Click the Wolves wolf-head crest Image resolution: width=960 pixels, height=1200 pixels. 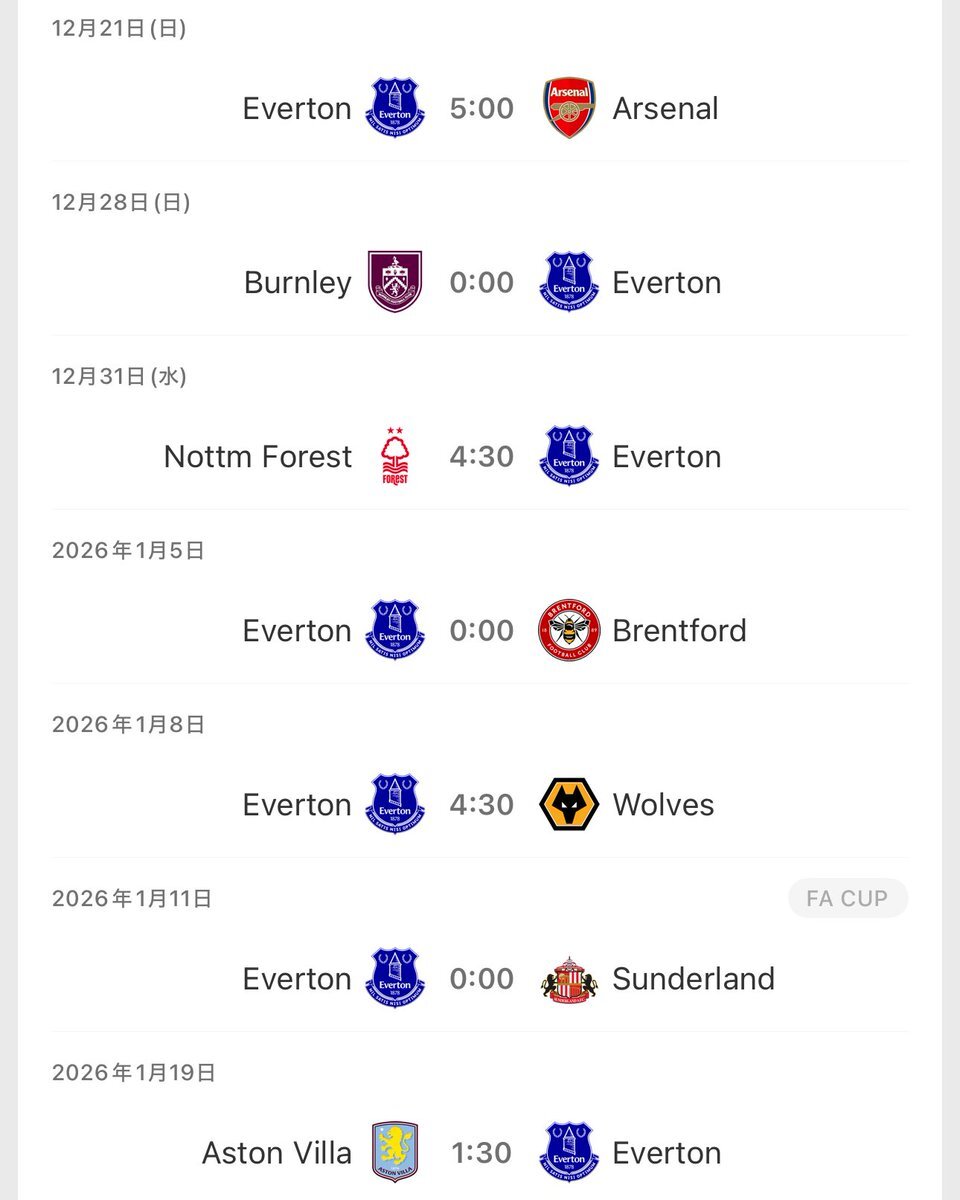(569, 804)
